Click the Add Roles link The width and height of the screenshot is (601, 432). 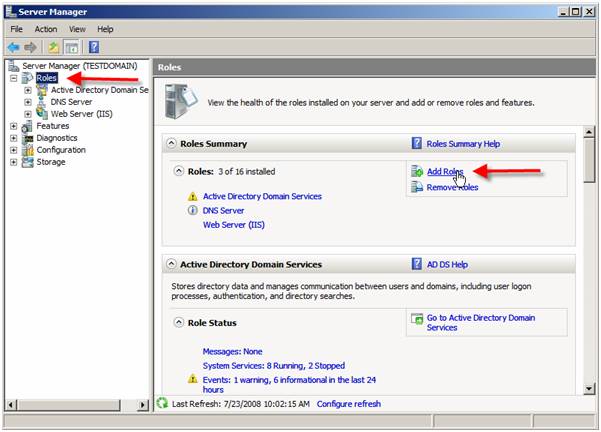[445, 172]
